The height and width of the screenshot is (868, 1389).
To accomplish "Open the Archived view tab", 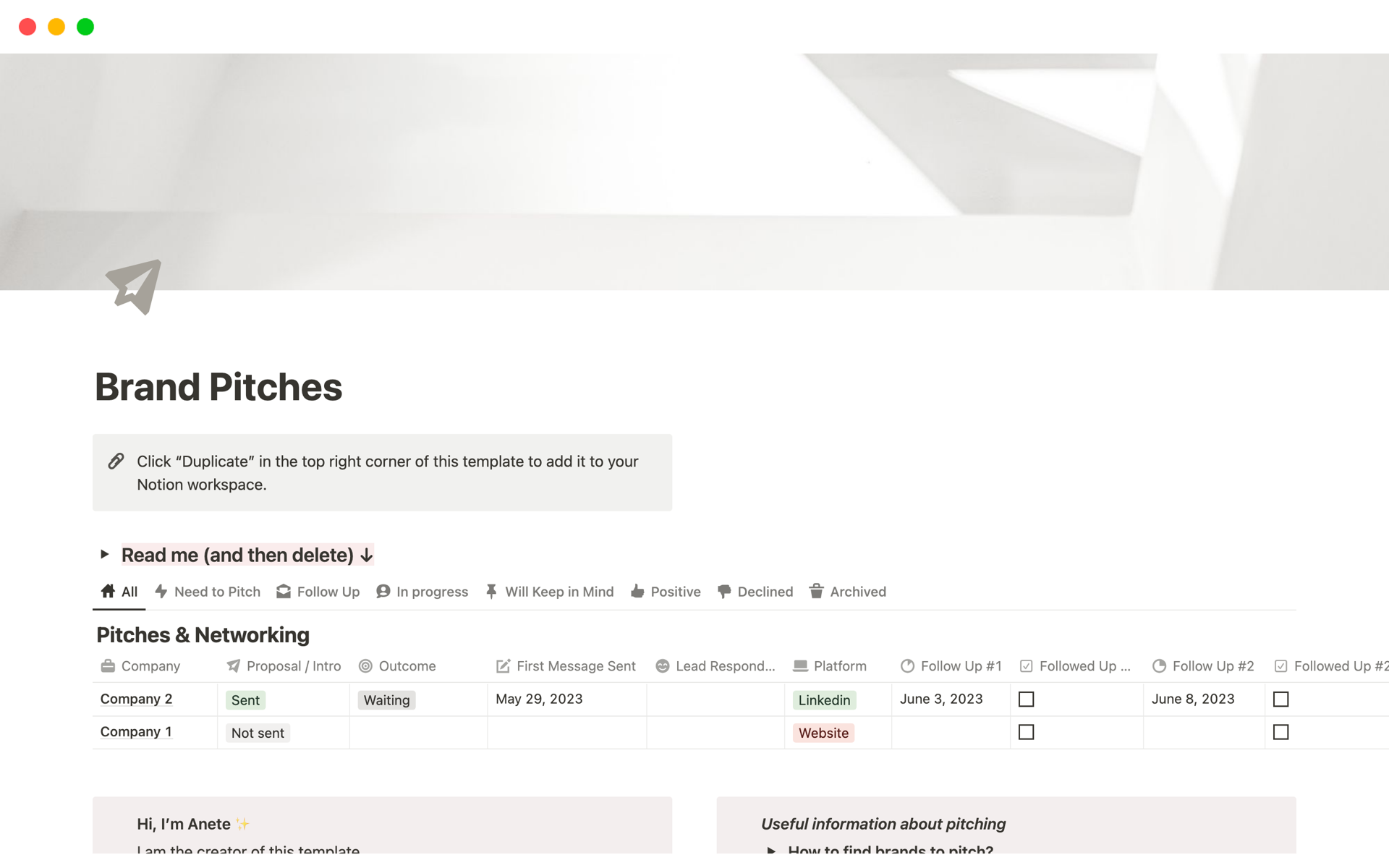I will [x=848, y=592].
